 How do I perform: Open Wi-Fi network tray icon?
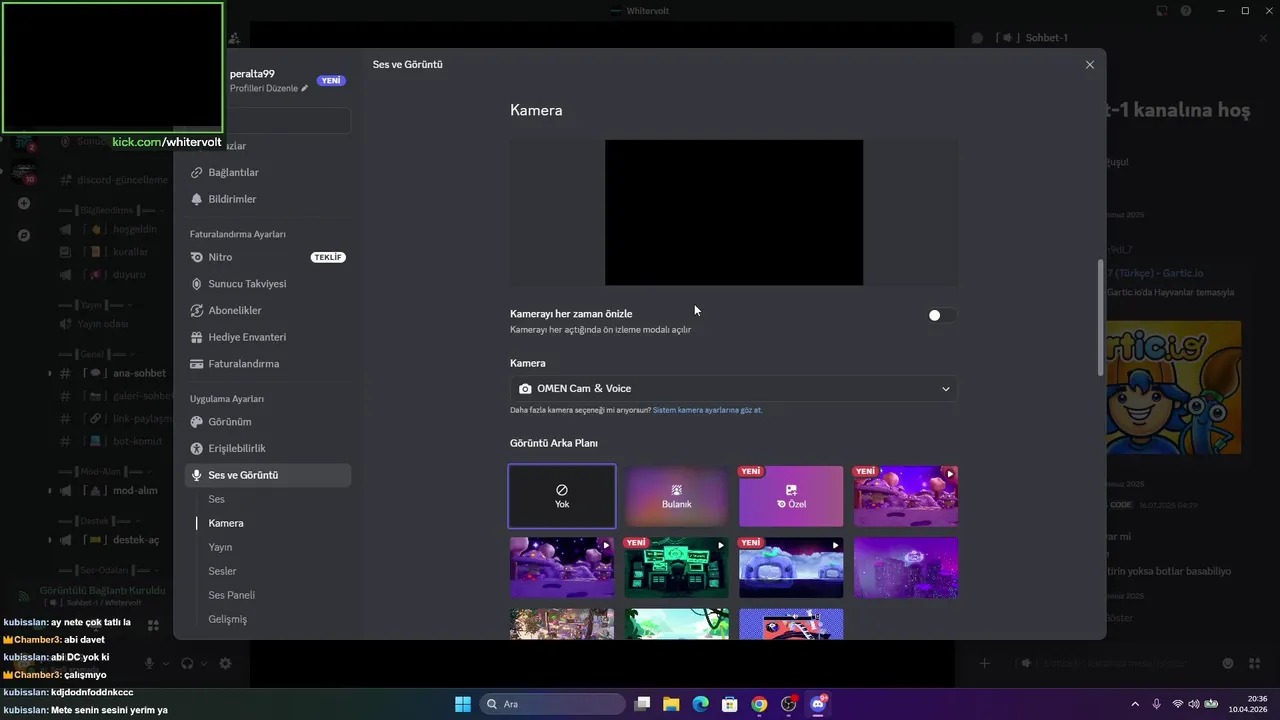tap(1178, 704)
